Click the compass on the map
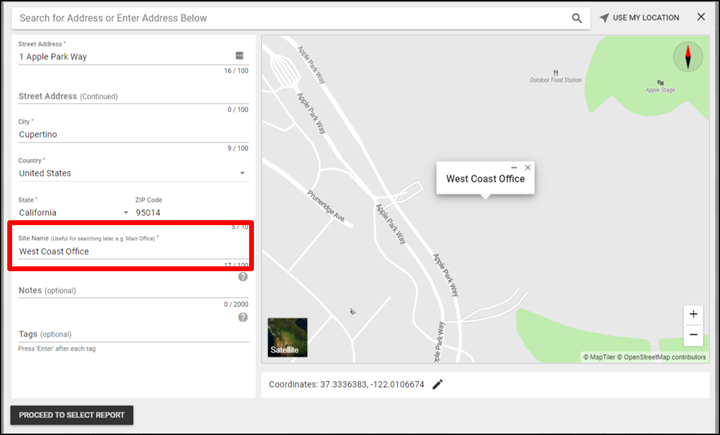 (688, 57)
